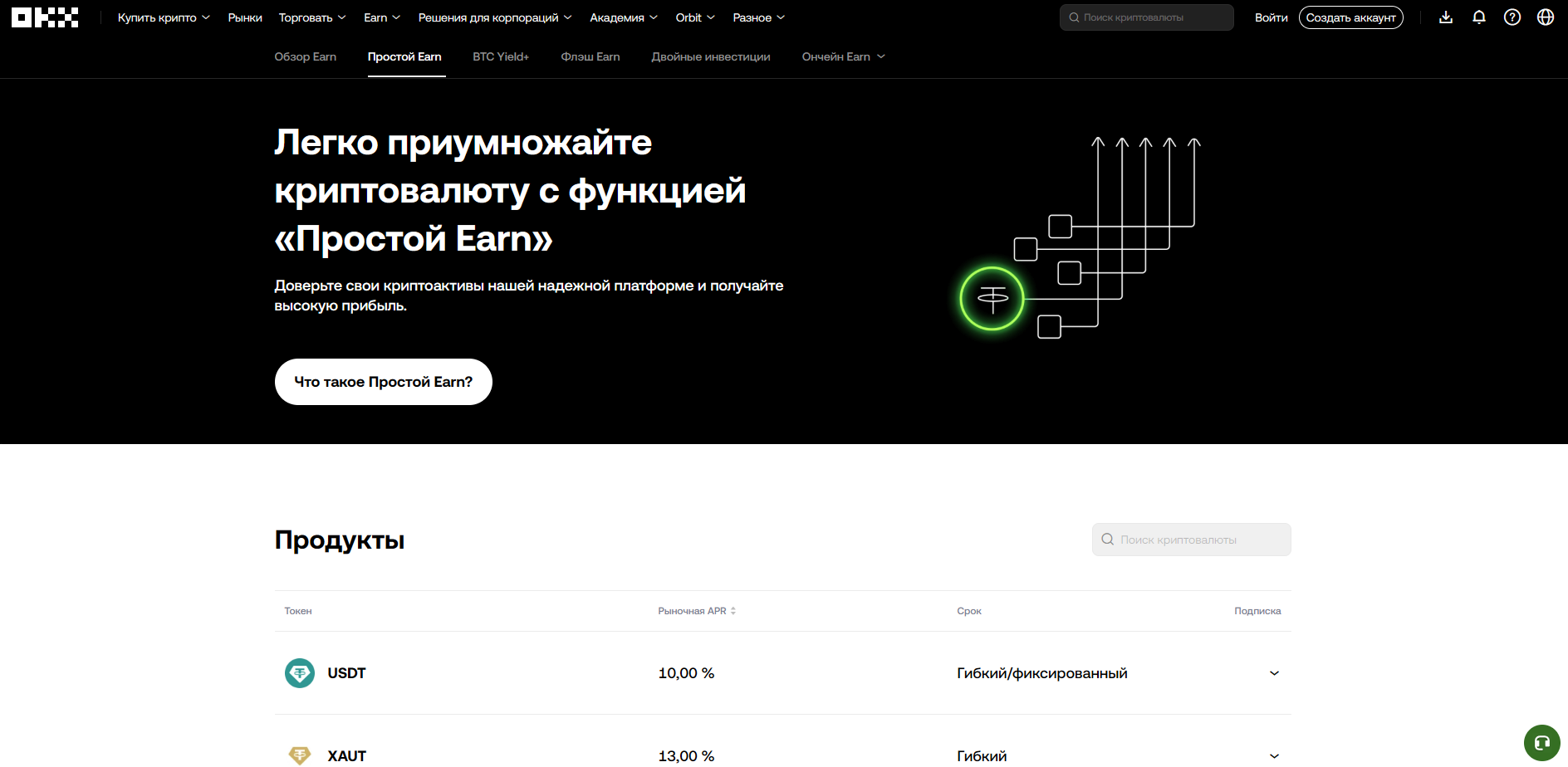Click the Что такое Простой Earn? button
This screenshot has height=767, width=1568.
[384, 382]
